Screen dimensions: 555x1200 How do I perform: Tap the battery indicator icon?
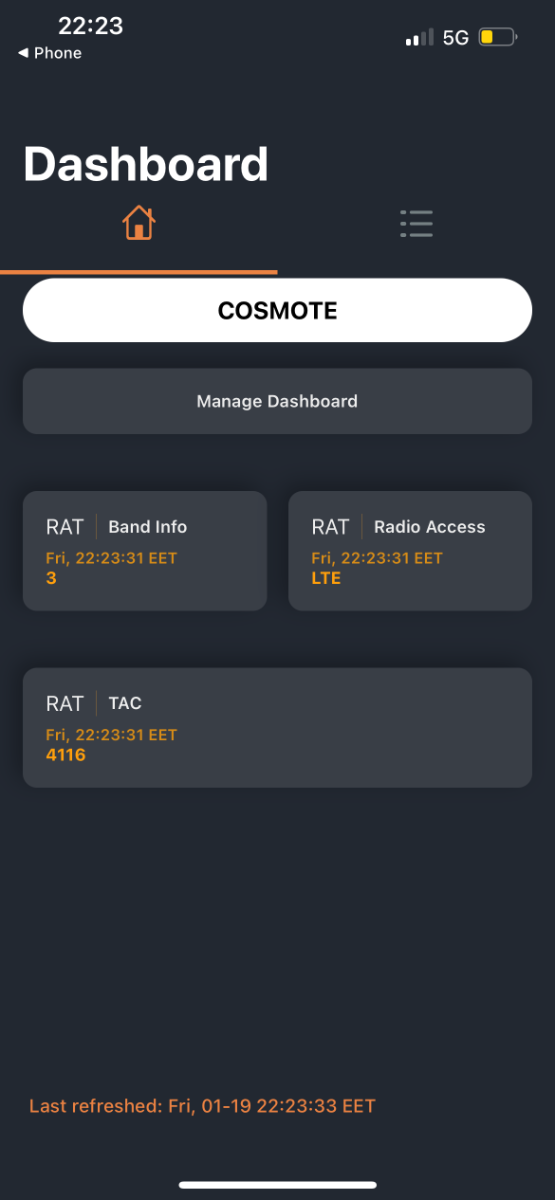point(497,38)
